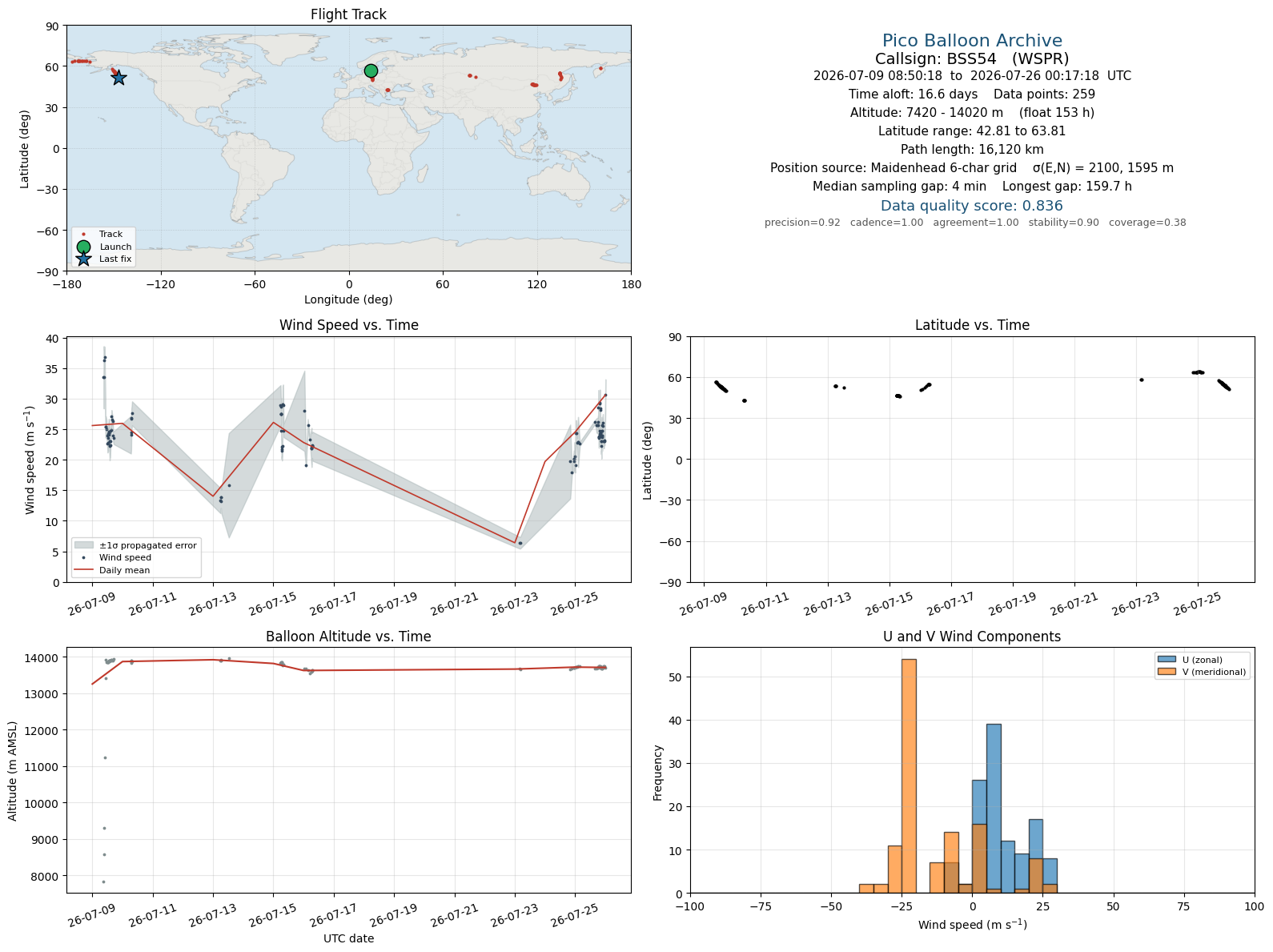This screenshot has width=1273, height=952.
Task: Click the tallest blue histogram bar
Action: coord(994,809)
